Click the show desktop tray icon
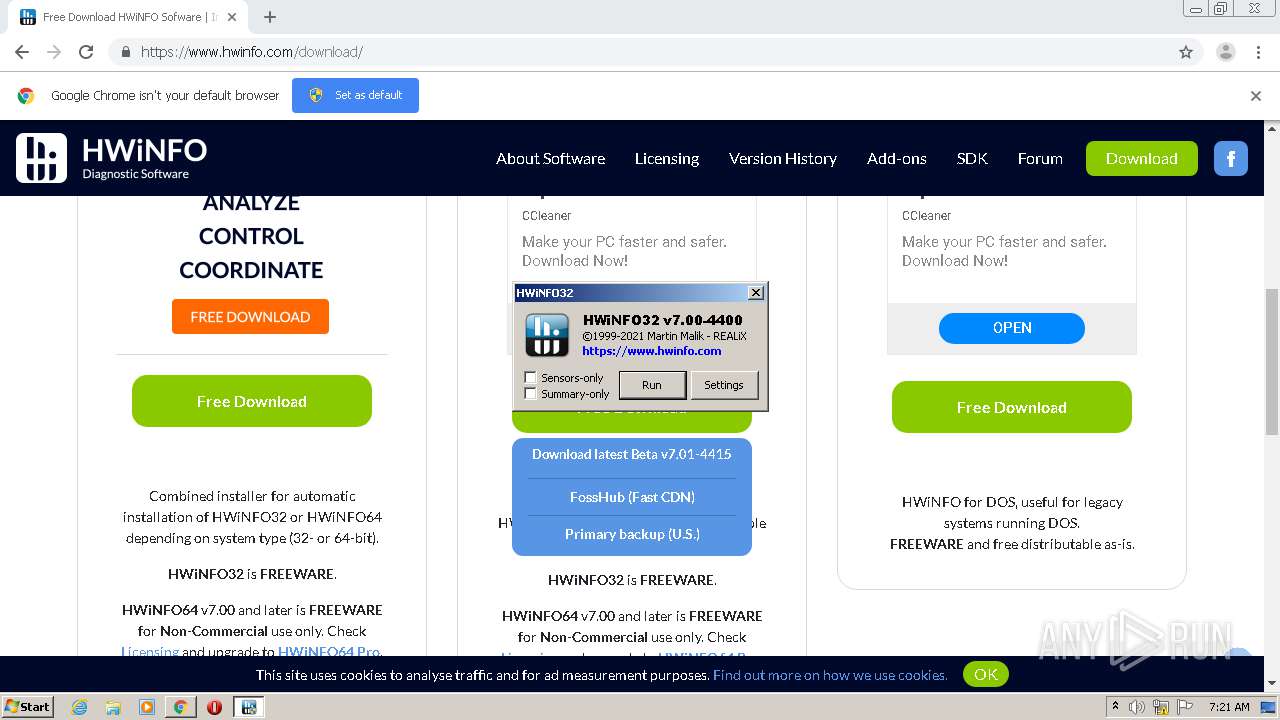Image resolution: width=1280 pixels, height=720 pixels. pyautogui.click(x=1270, y=707)
